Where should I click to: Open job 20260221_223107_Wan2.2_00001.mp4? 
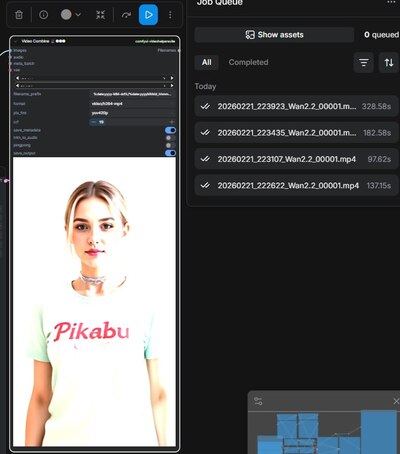[296, 159]
